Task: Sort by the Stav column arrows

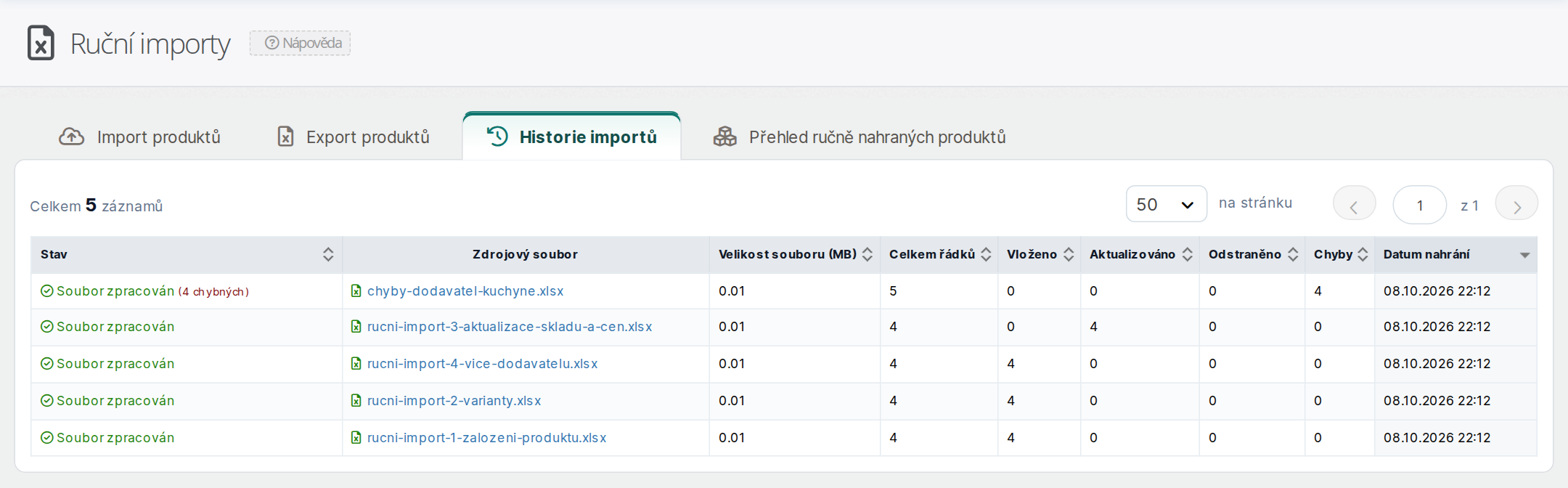Action: 328,254
